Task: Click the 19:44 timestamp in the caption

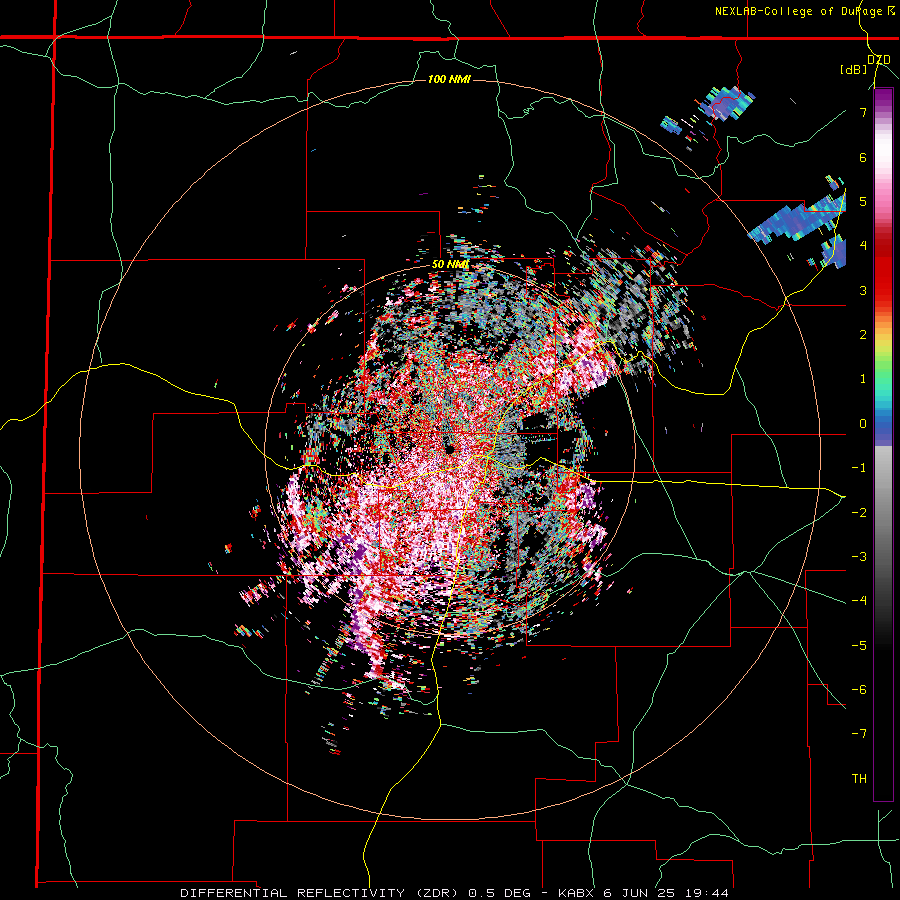Action: pos(708,893)
